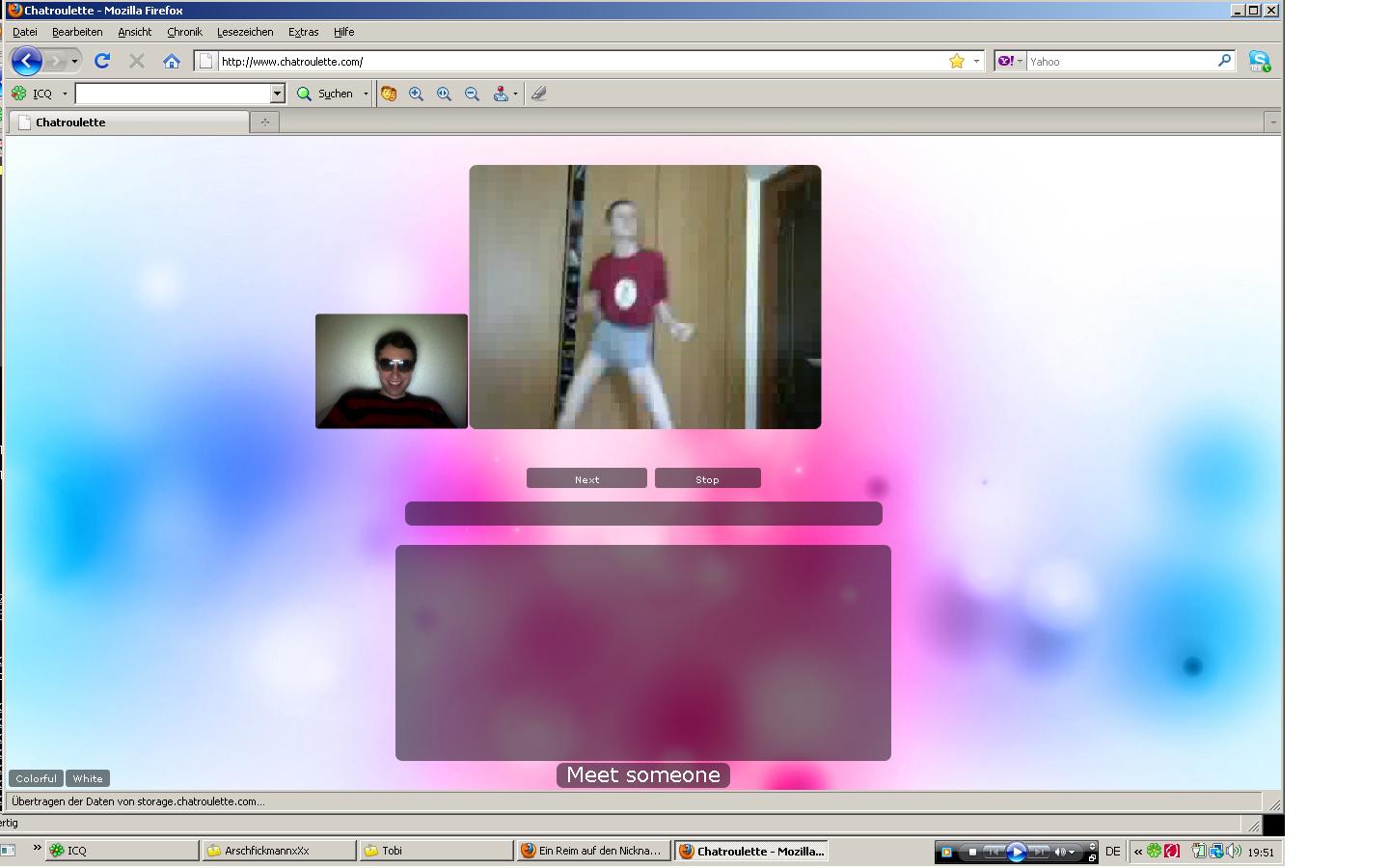Click the Next partner button
Image resolution: width=1389 pixels, height=868 pixels.
tap(586, 478)
